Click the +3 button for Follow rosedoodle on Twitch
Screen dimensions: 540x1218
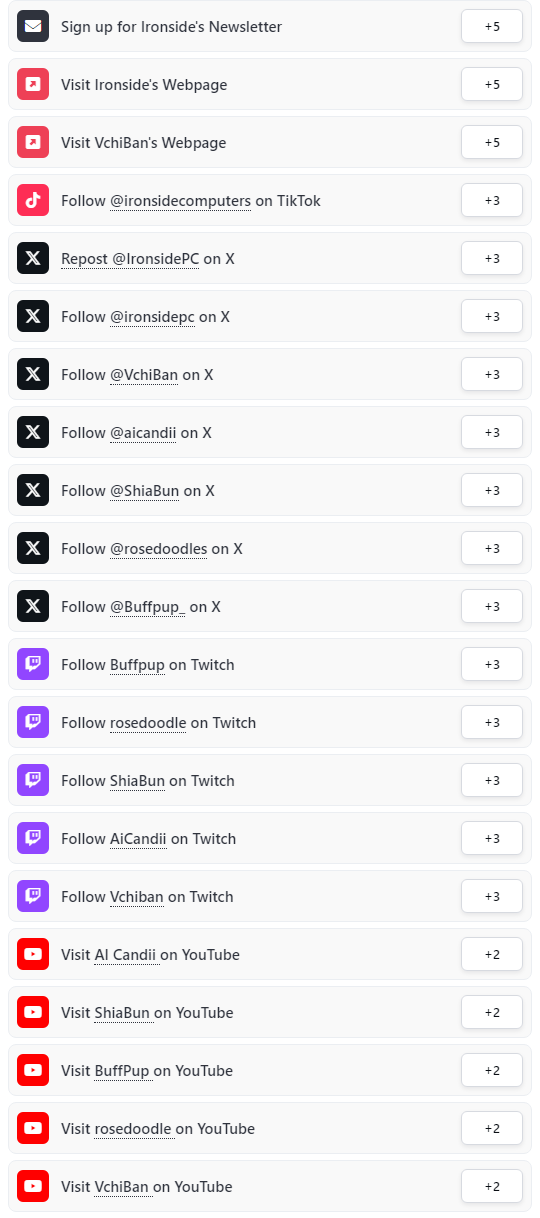[x=492, y=723]
